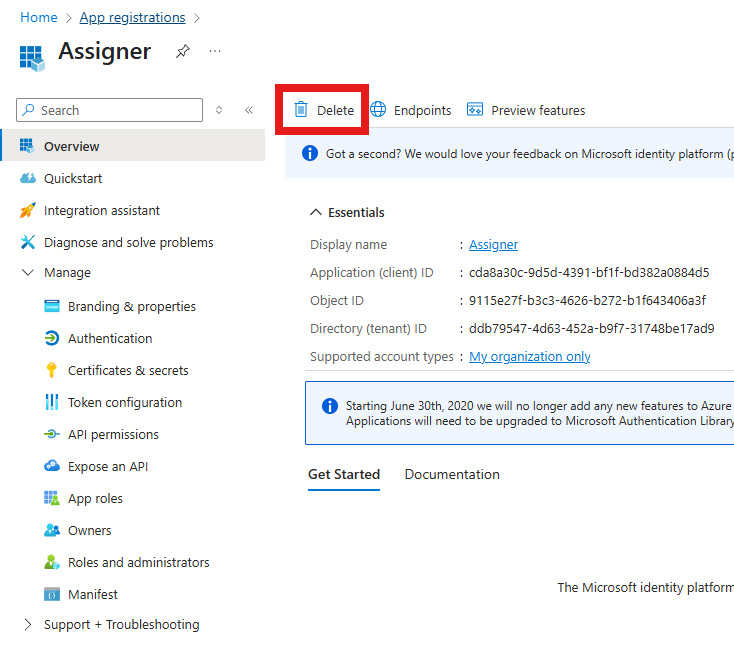Click the Endpoints button label
The height and width of the screenshot is (649, 734).
coord(422,110)
